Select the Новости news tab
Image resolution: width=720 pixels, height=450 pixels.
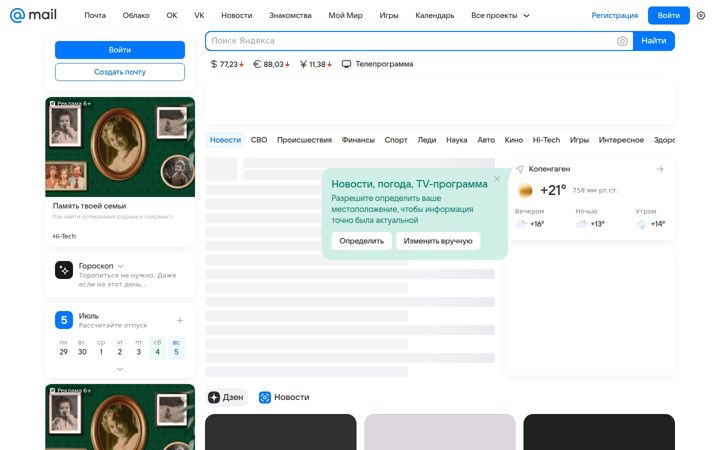pyautogui.click(x=225, y=140)
